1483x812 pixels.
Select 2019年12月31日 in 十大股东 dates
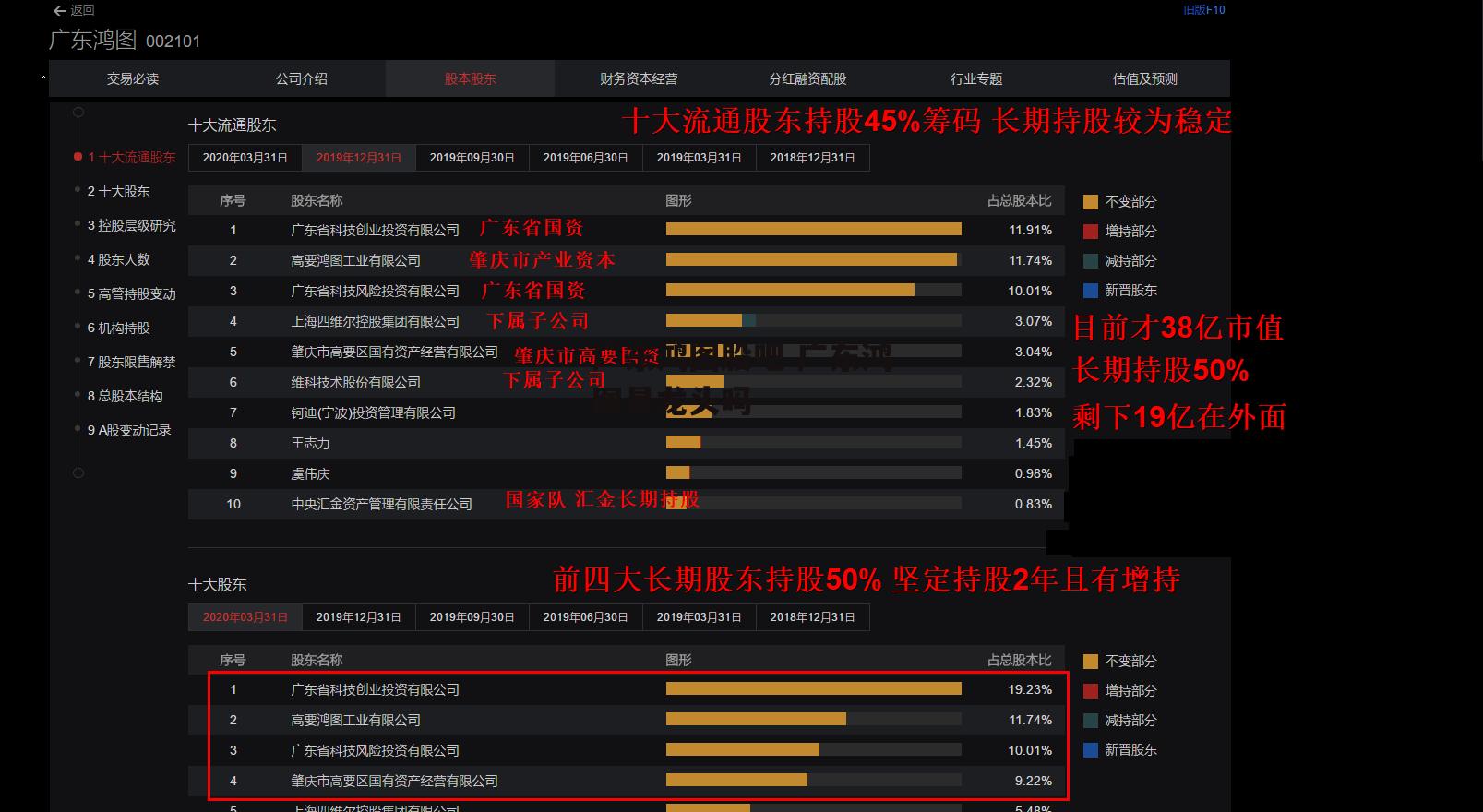[x=359, y=617]
